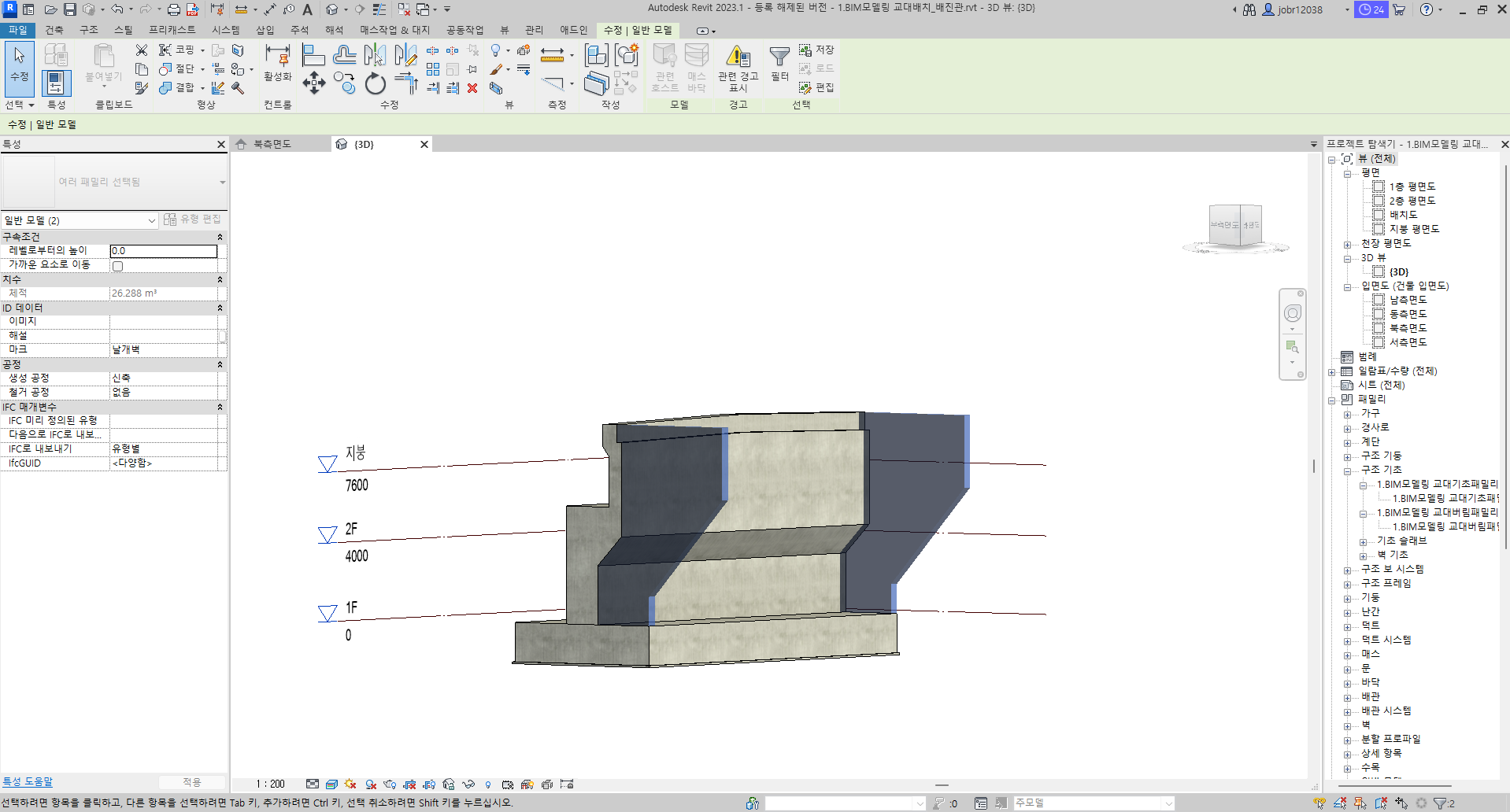The width and height of the screenshot is (1510, 812).
Task: Open the 일반 모델 (2) type filter dropdown
Action: point(80,220)
